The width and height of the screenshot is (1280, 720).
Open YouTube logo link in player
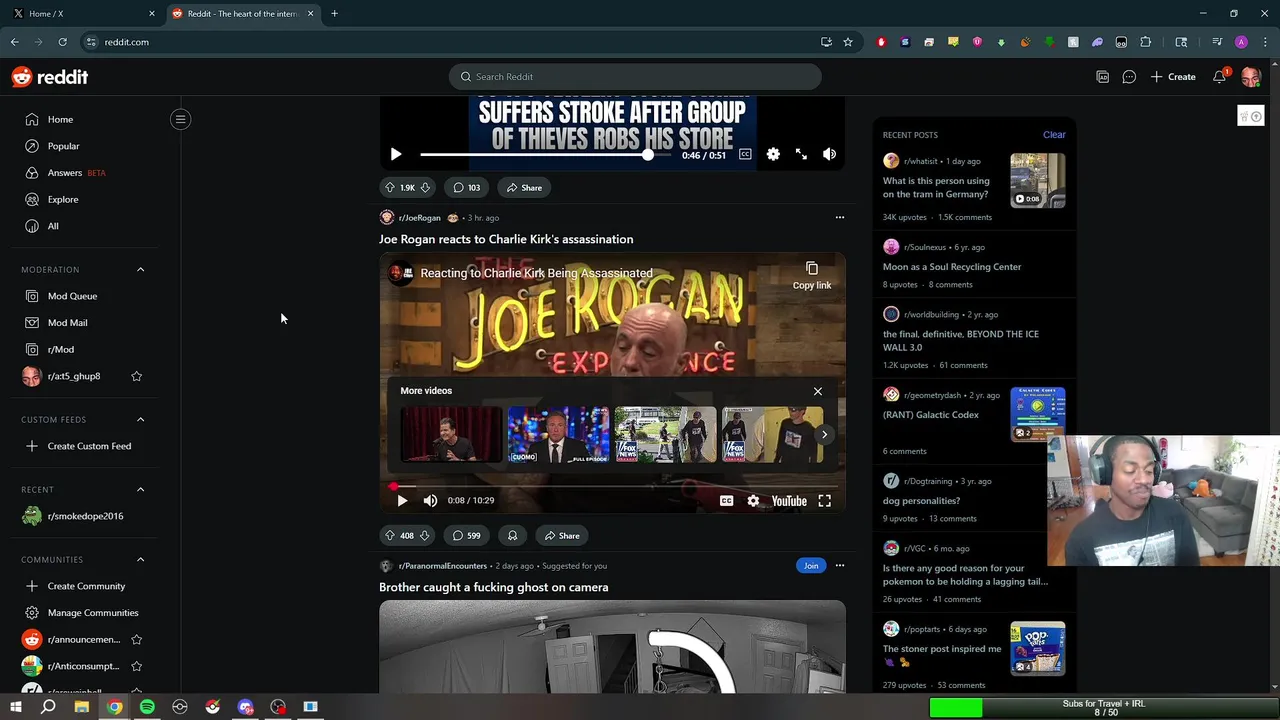pos(789,501)
